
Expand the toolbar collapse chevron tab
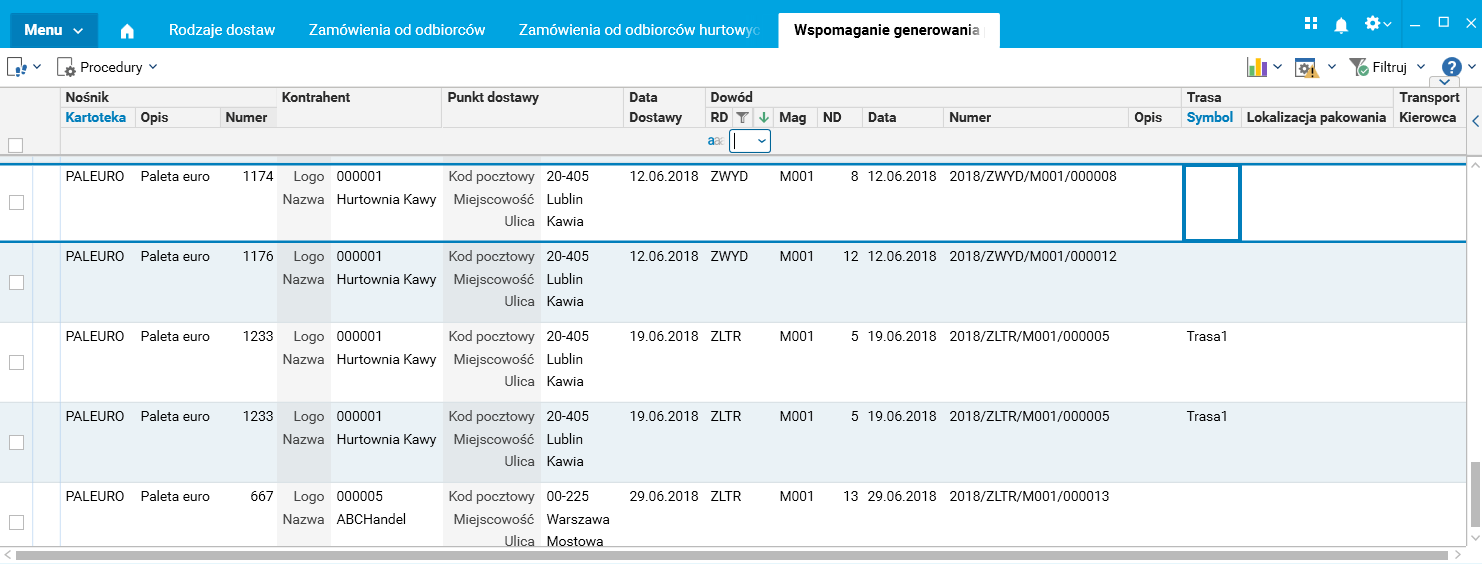click(1445, 82)
